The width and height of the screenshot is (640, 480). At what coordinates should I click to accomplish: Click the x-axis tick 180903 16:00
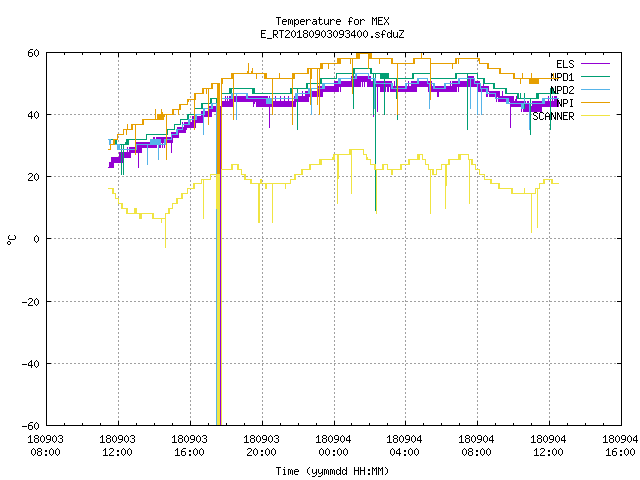coord(189,446)
